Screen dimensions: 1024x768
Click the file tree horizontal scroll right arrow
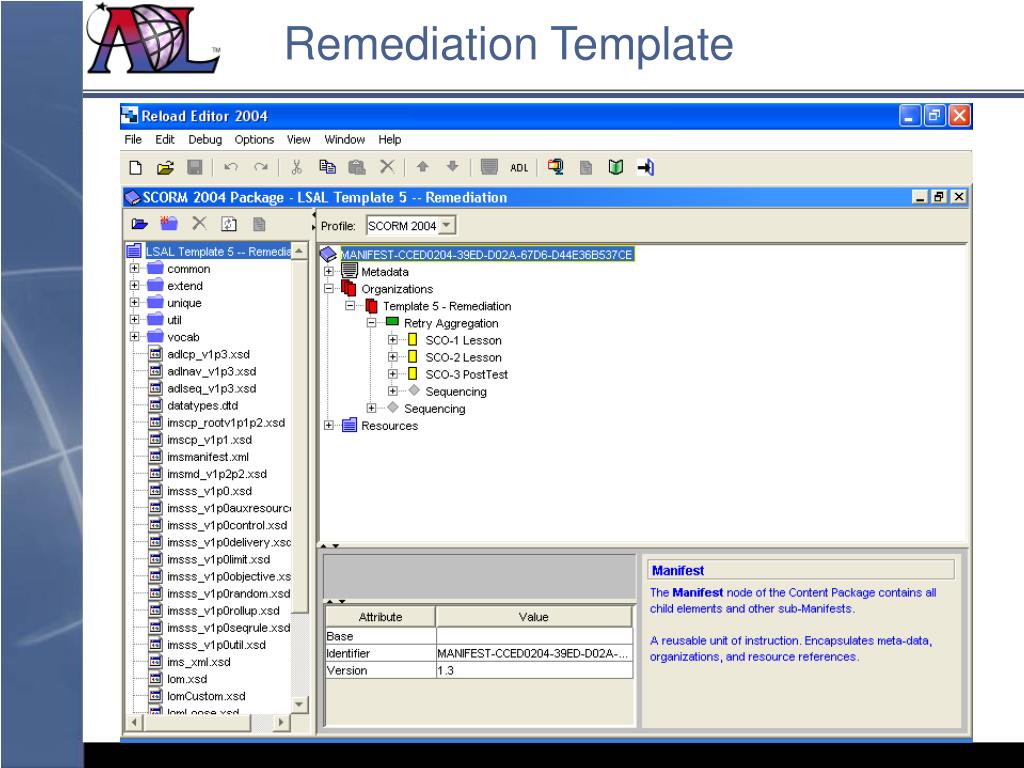point(281,722)
